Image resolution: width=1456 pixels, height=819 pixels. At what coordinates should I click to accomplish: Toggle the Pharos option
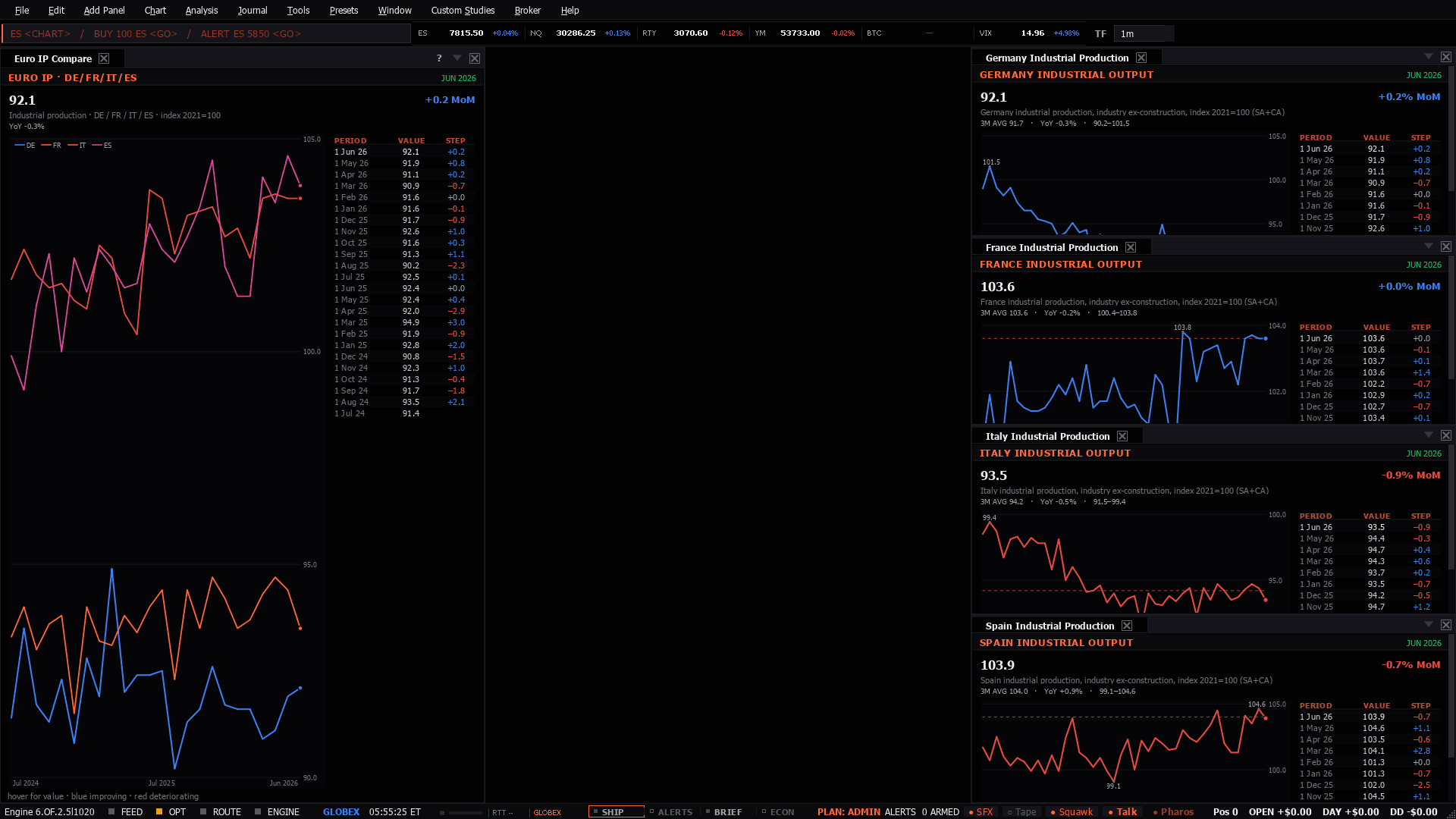[x=1173, y=811]
